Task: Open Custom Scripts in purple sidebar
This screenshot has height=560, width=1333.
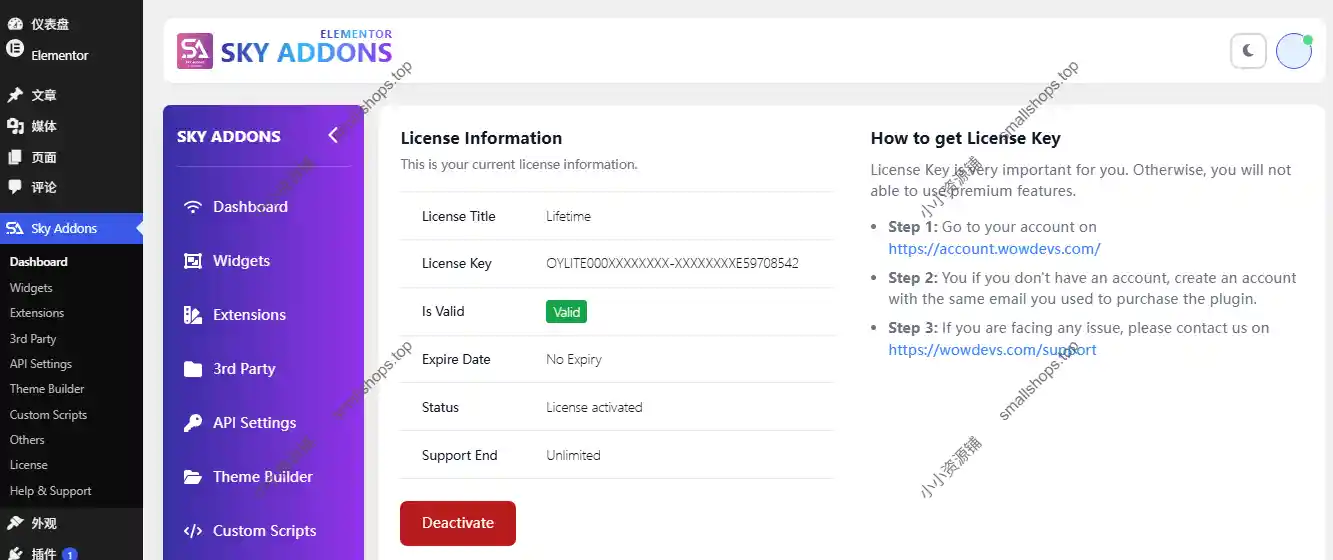Action: pos(264,531)
